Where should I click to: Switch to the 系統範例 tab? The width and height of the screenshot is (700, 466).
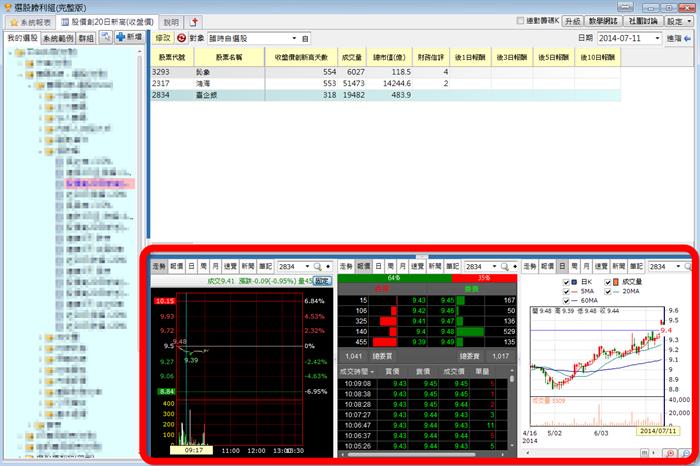pyautogui.click(x=57, y=37)
